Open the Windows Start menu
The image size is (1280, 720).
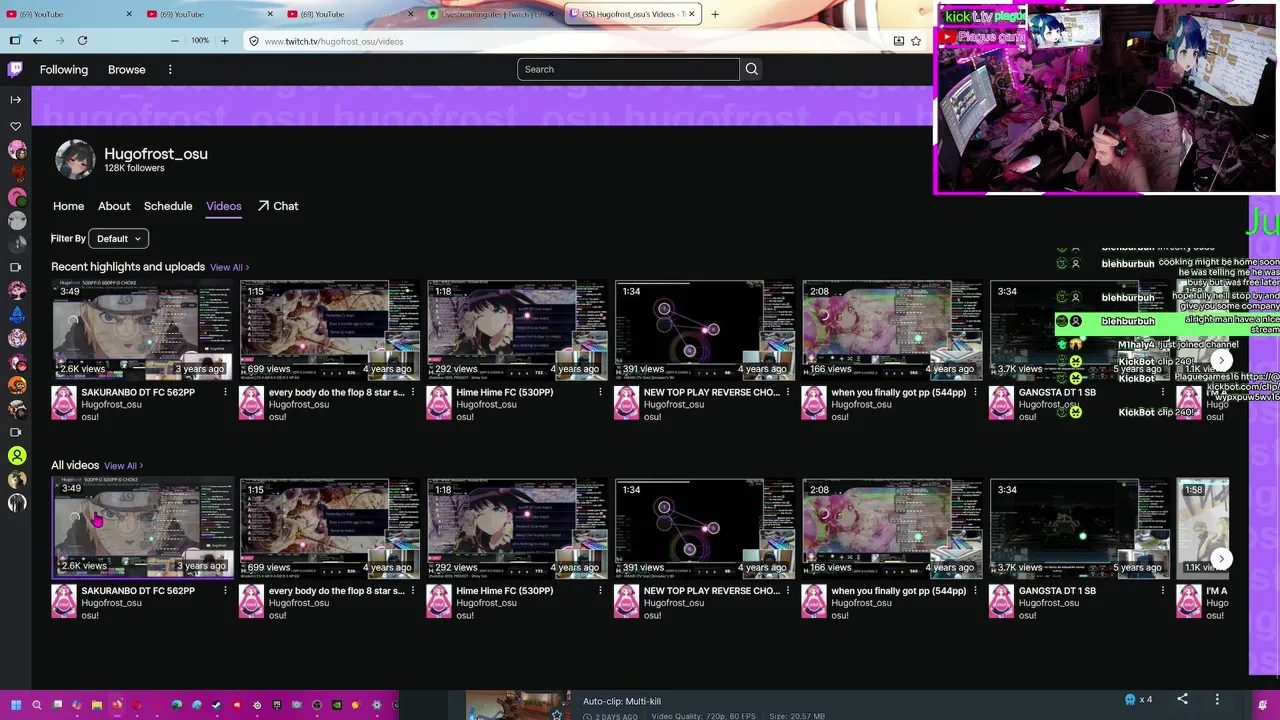tap(15, 705)
